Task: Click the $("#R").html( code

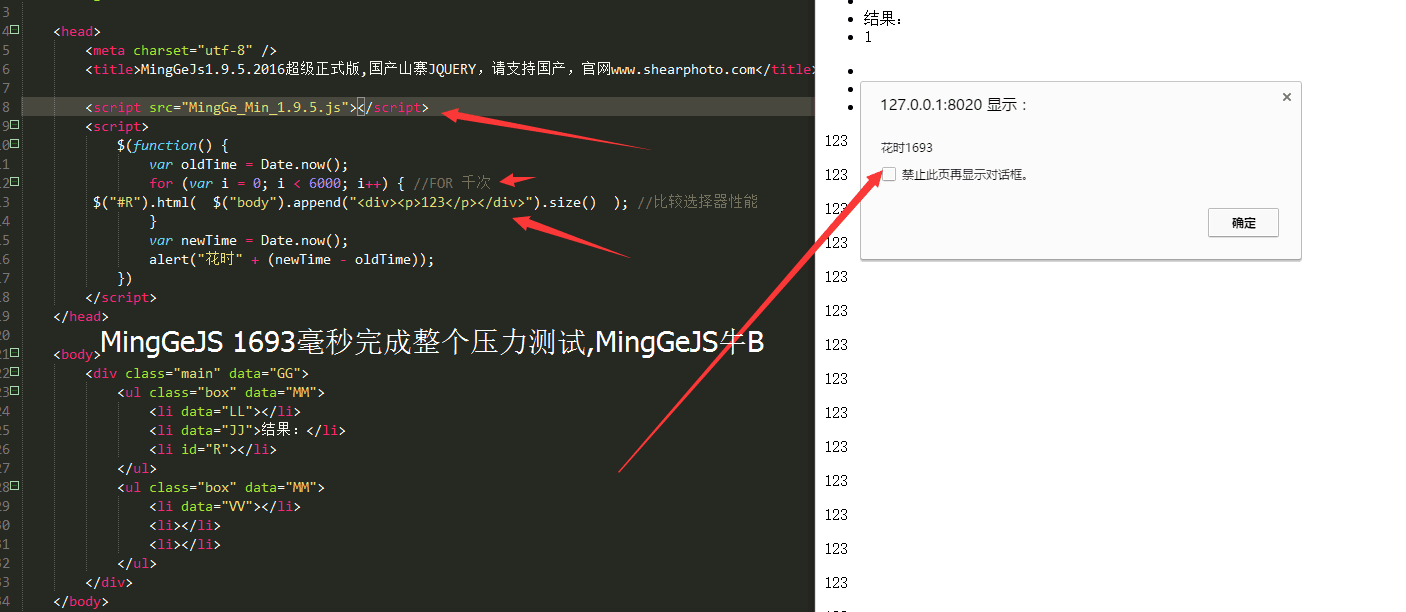Action: pyautogui.click(x=144, y=202)
